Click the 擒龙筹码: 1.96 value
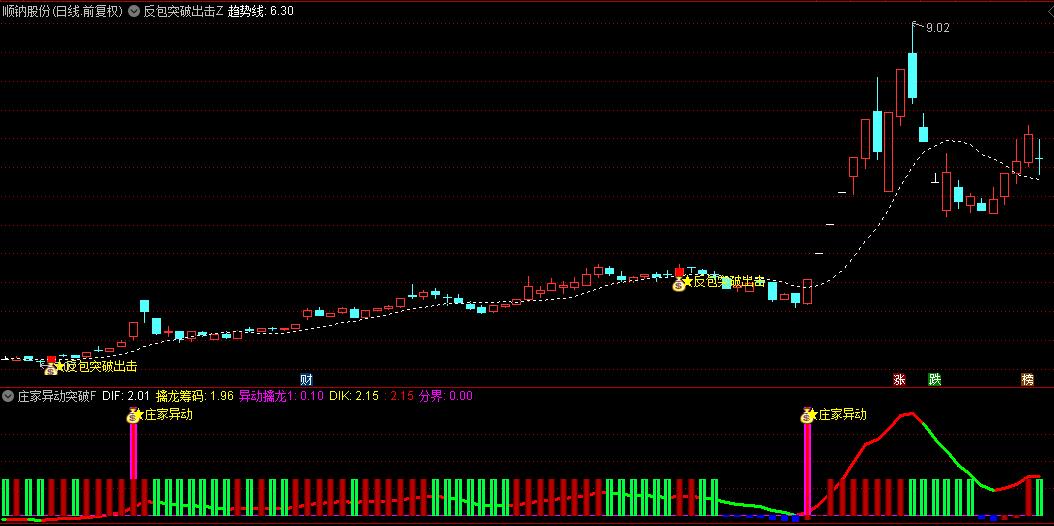The height and width of the screenshot is (526, 1054). [194, 396]
